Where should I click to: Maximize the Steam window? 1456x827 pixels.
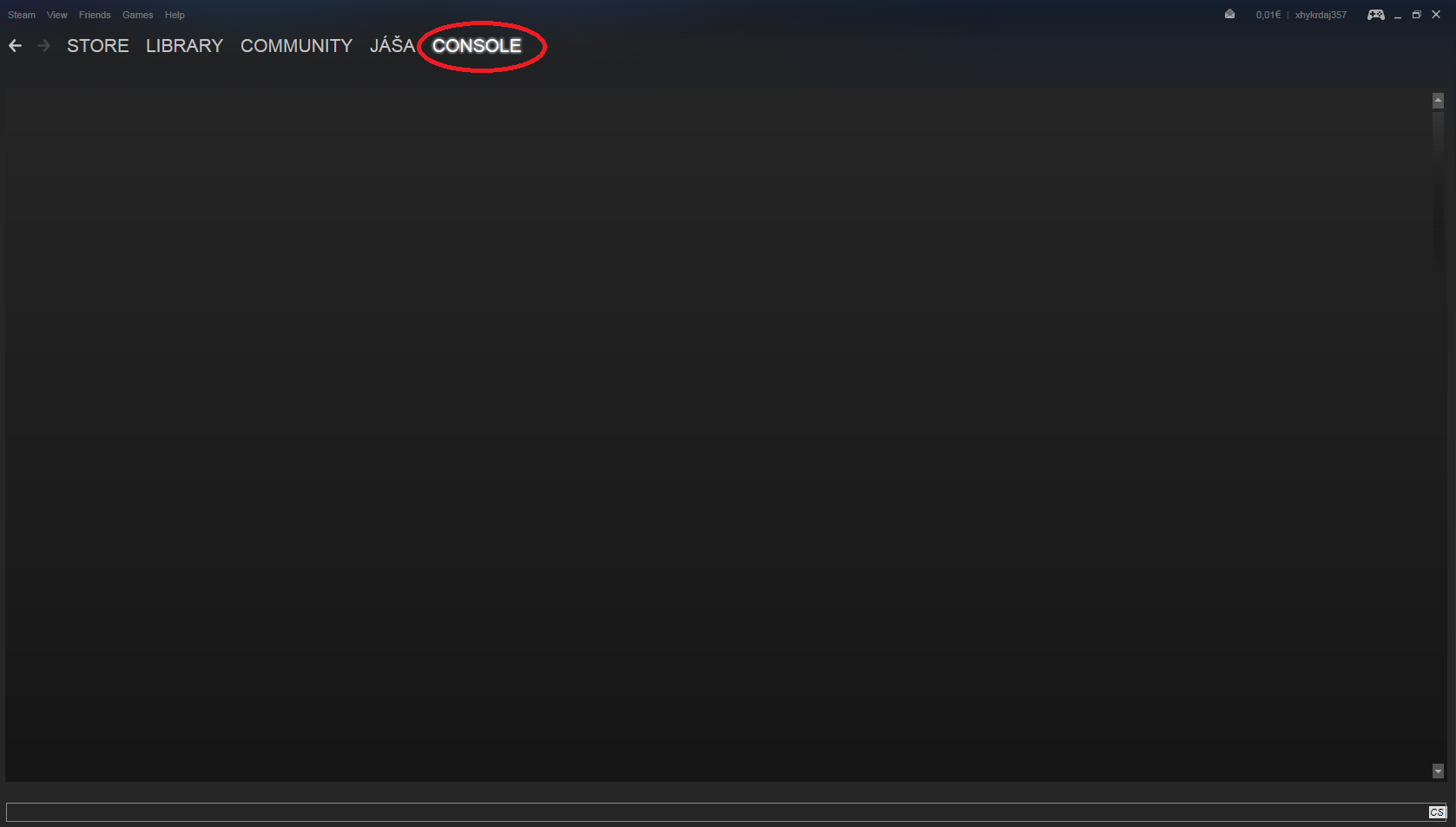click(1417, 15)
